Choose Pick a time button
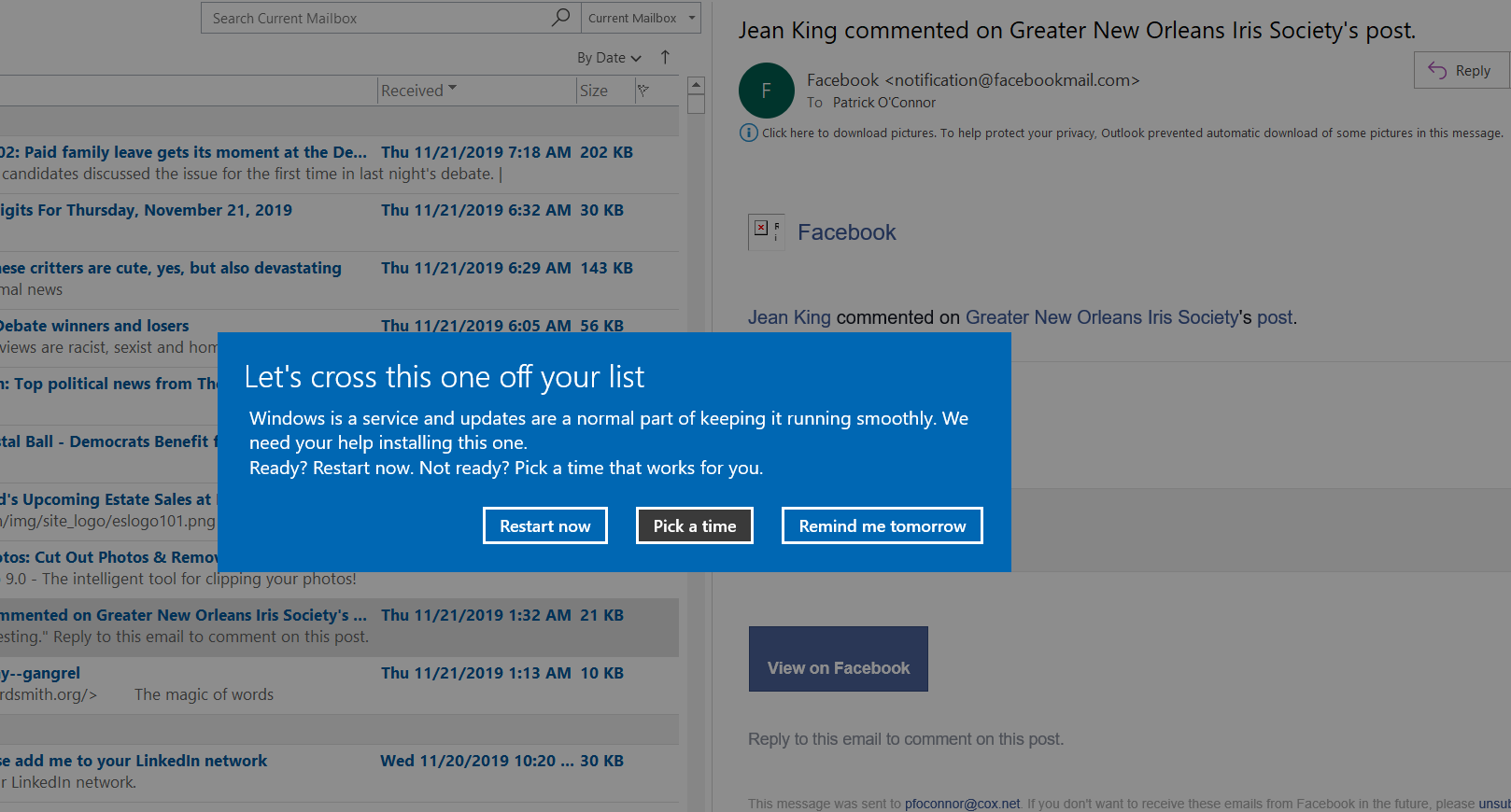1511x812 pixels. click(x=695, y=525)
